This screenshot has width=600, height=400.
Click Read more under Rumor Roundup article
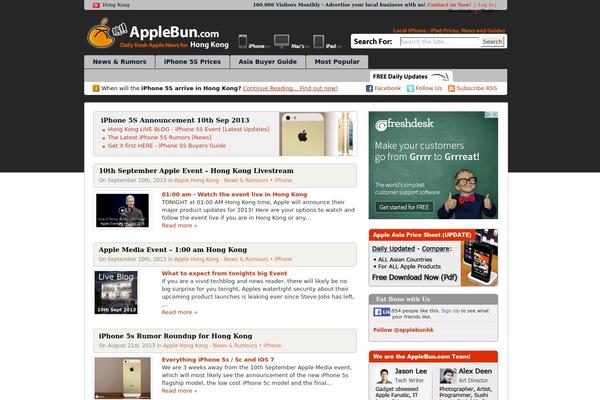[179, 391]
